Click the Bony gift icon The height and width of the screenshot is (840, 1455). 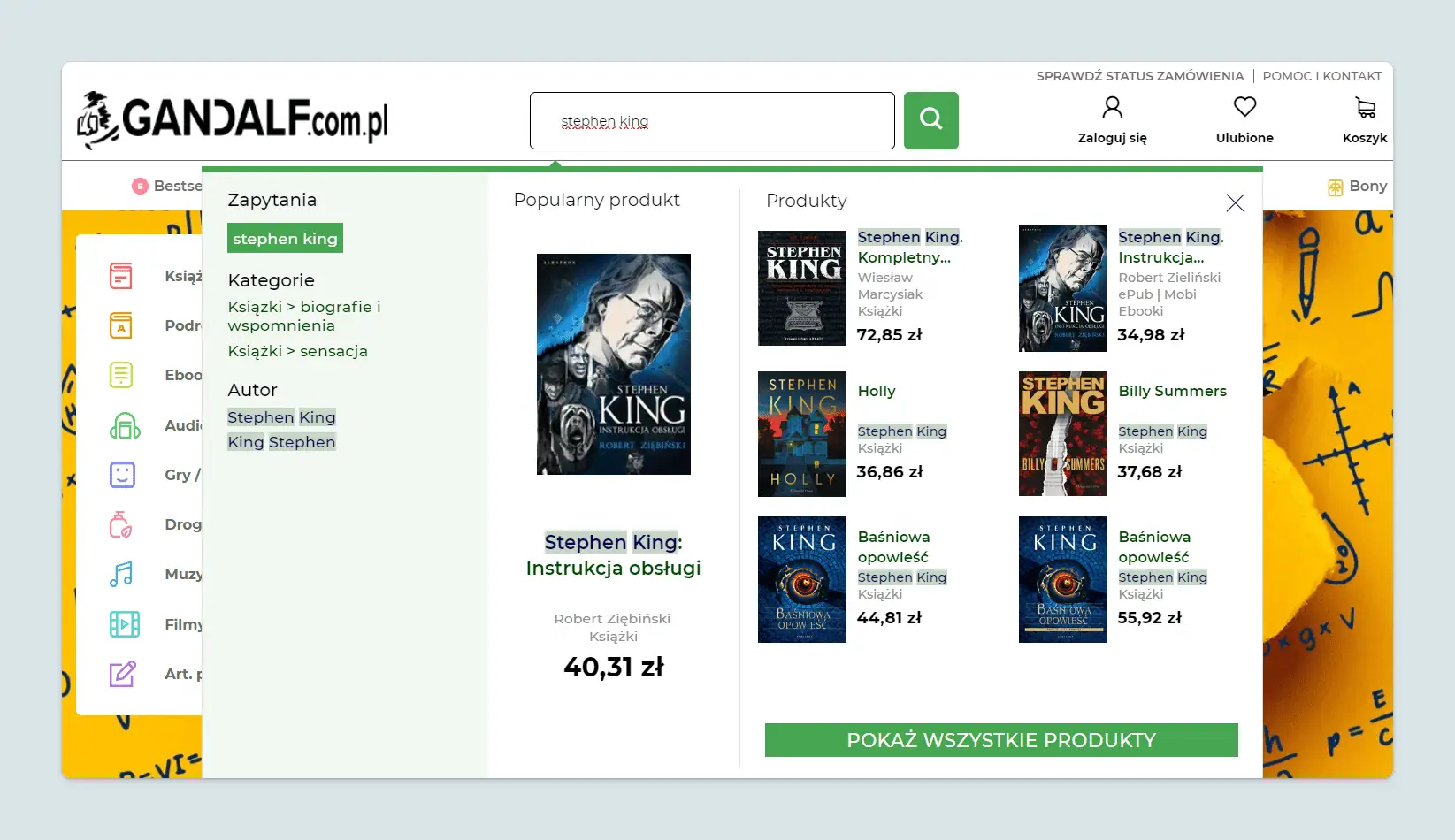pos(1336,187)
